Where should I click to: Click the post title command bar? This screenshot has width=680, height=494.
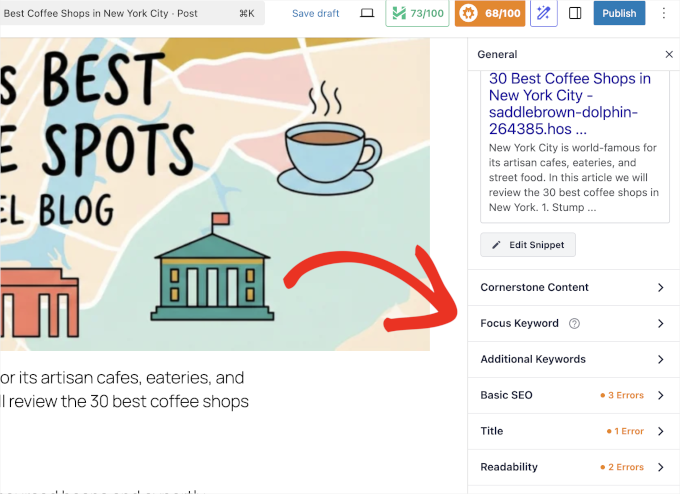(x=130, y=14)
